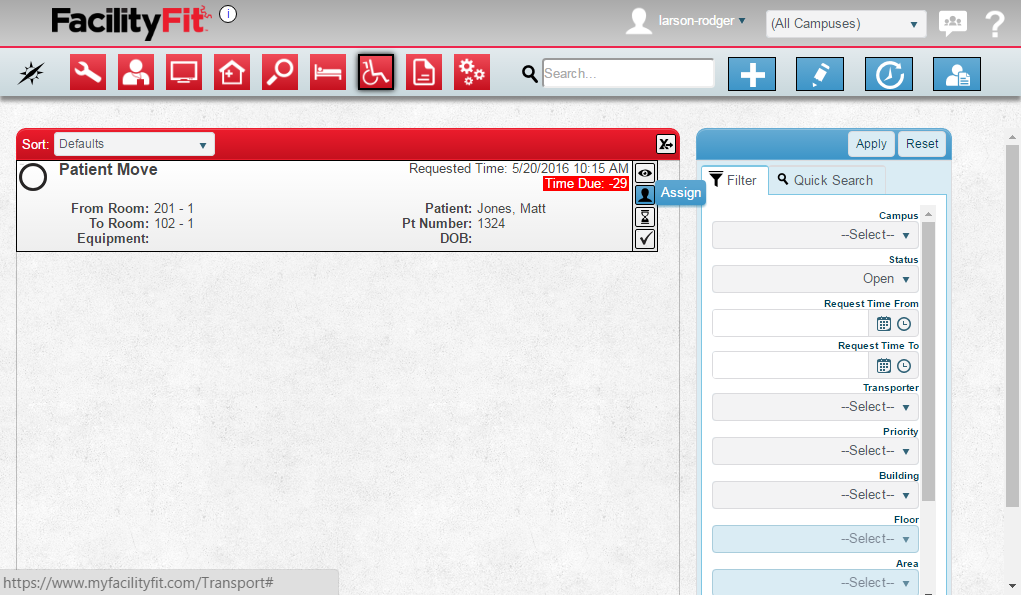Export list with the Excel icon
Image resolution: width=1021 pixels, height=595 pixels.
(665, 144)
